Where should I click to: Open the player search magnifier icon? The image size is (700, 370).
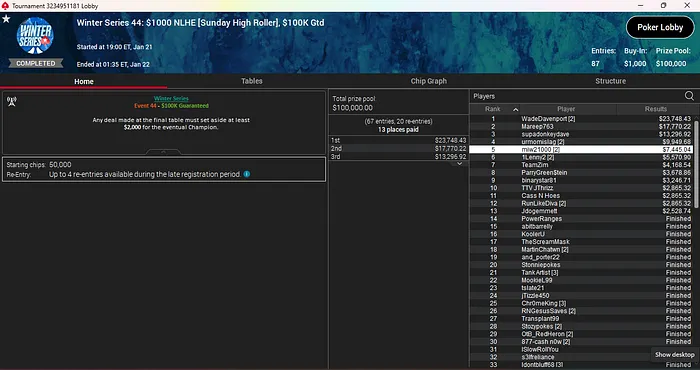pyautogui.click(x=689, y=96)
